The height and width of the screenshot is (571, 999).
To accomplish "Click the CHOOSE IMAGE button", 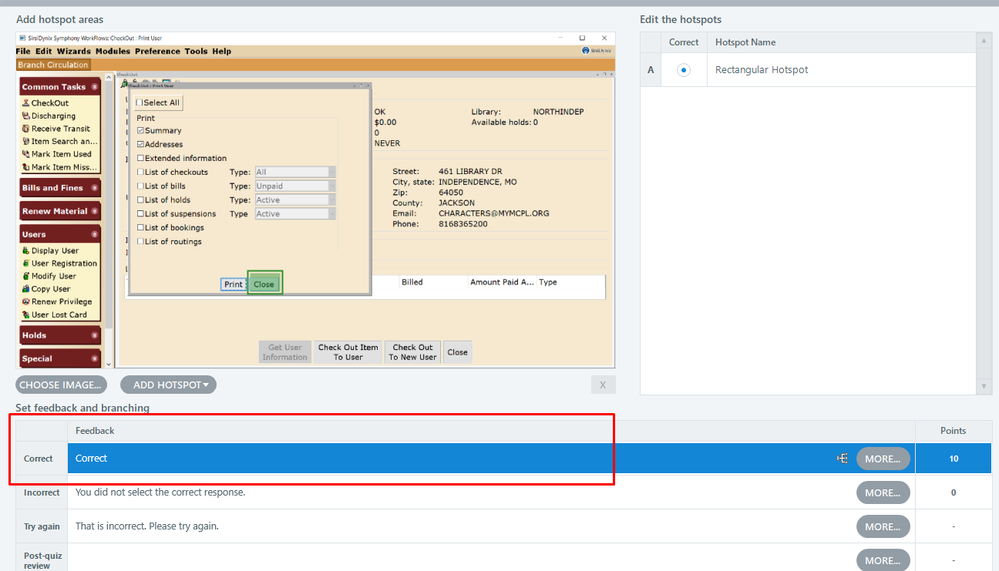I will [61, 385].
